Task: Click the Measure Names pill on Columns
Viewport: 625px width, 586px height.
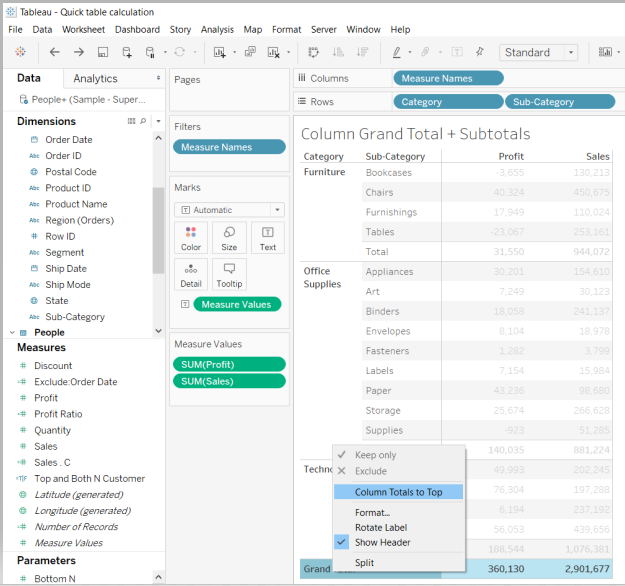Action: pyautogui.click(x=448, y=79)
